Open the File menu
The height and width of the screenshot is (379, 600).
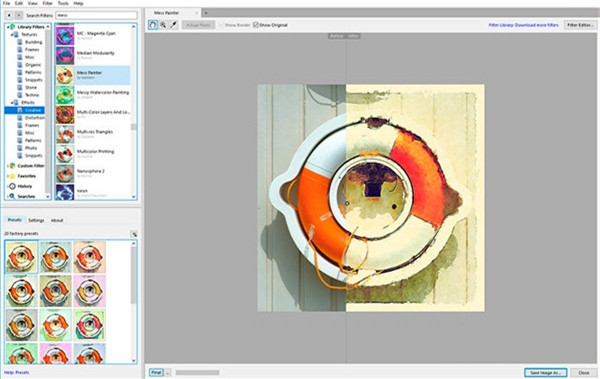6,3
